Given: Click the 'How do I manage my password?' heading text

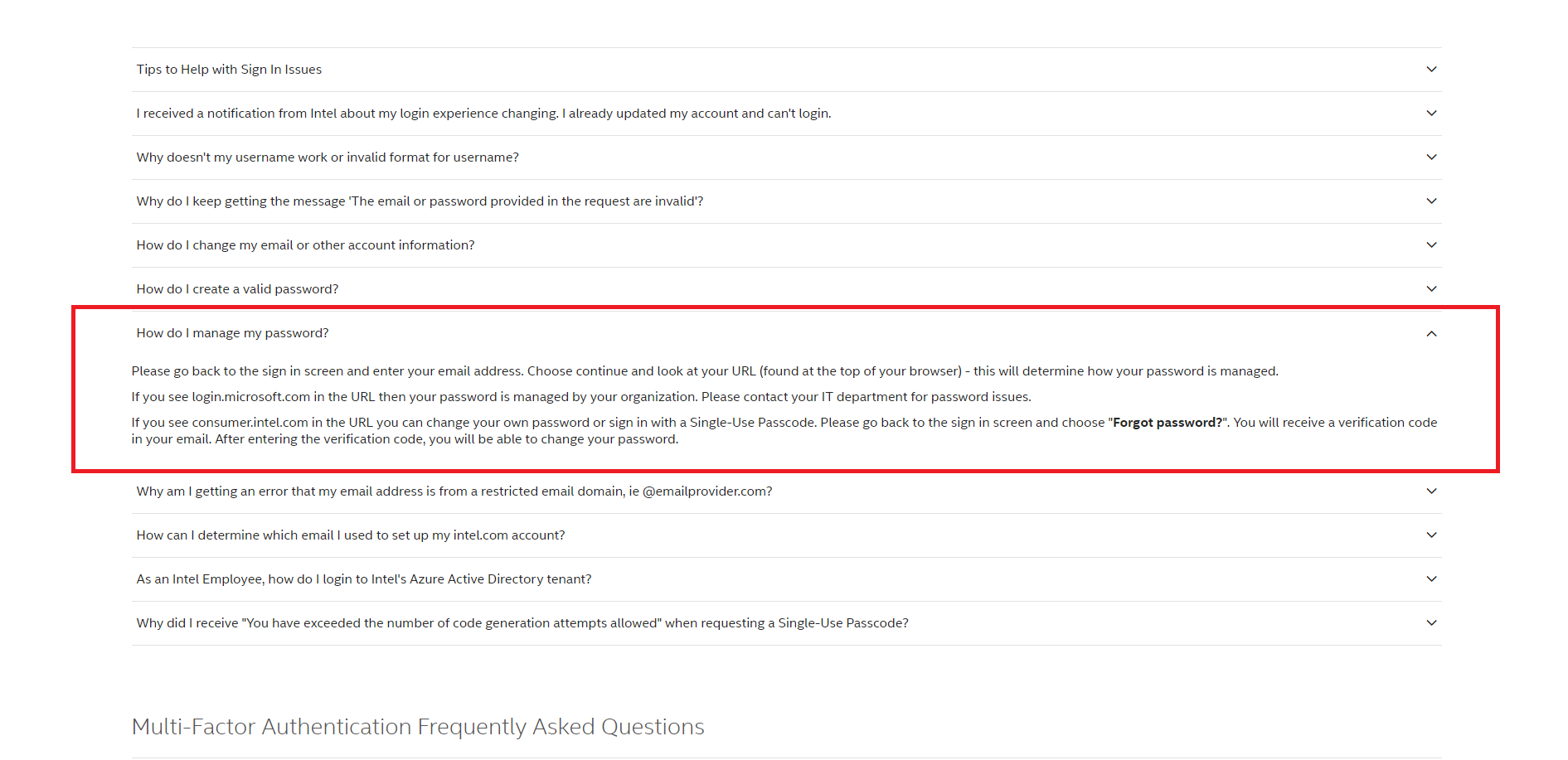Looking at the screenshot, I should pyautogui.click(x=232, y=333).
